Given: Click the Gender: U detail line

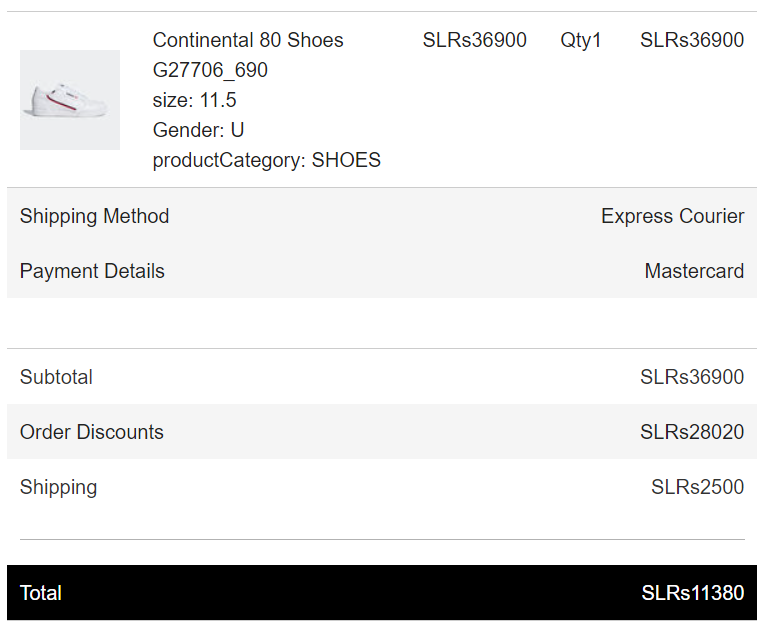Looking at the screenshot, I should [198, 130].
